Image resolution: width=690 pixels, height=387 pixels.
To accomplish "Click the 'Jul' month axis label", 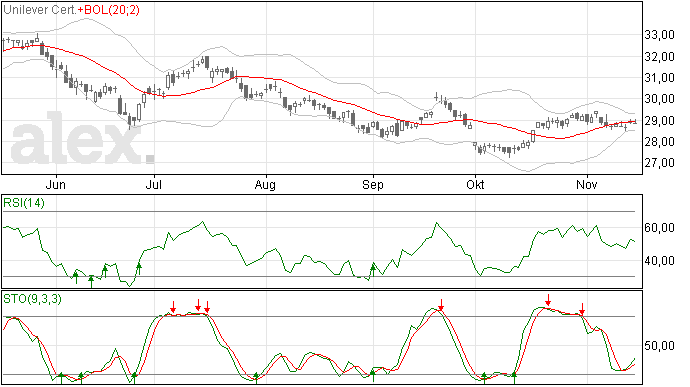I will point(154,184).
